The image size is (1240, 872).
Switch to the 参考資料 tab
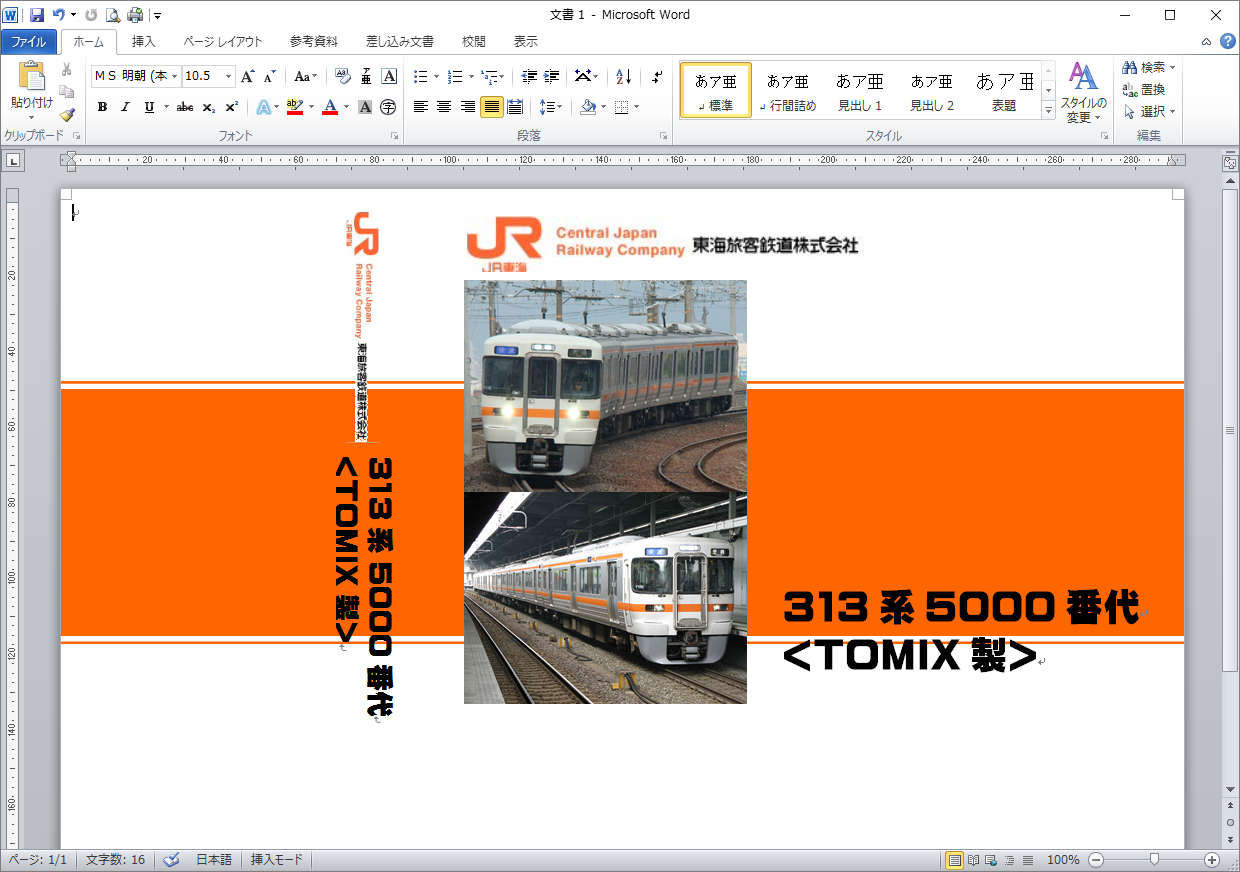[314, 42]
